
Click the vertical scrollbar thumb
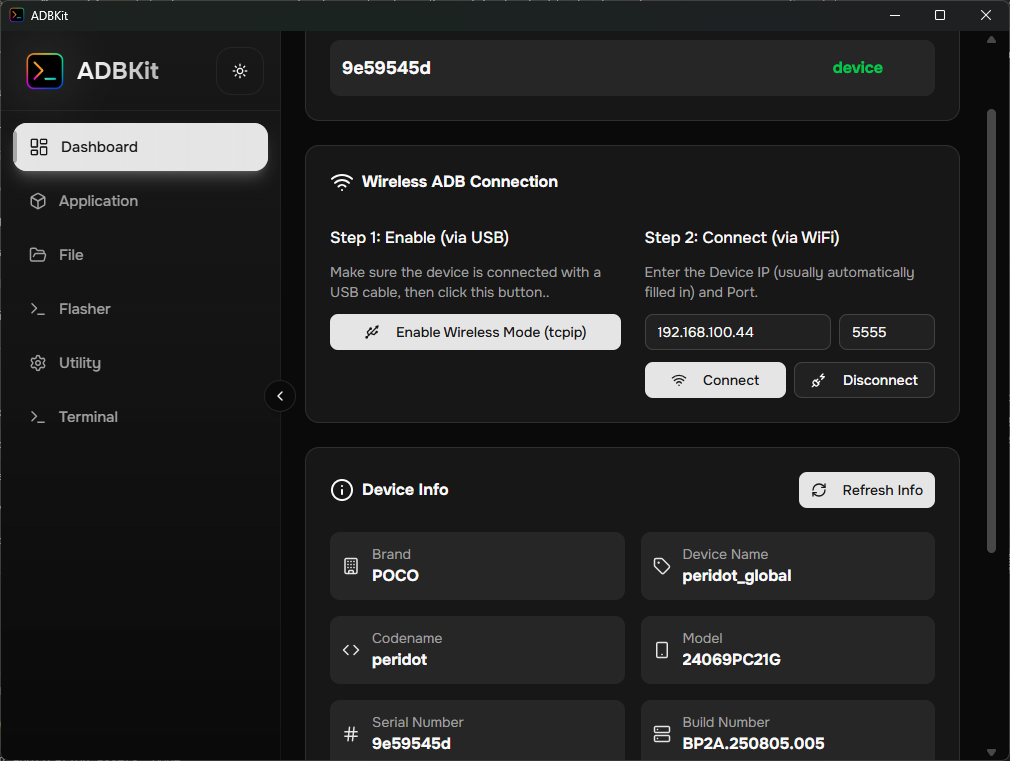[x=991, y=330]
